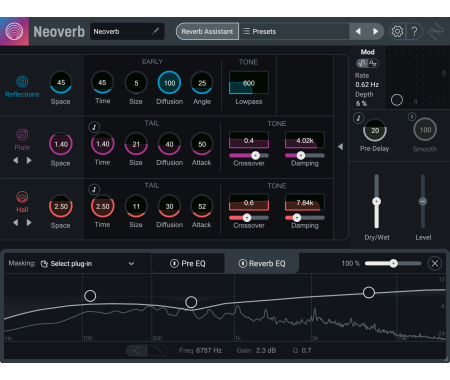Switch Plate to previous reverb type
This screenshot has height=380, width=450.
pyautogui.click(x=15, y=161)
